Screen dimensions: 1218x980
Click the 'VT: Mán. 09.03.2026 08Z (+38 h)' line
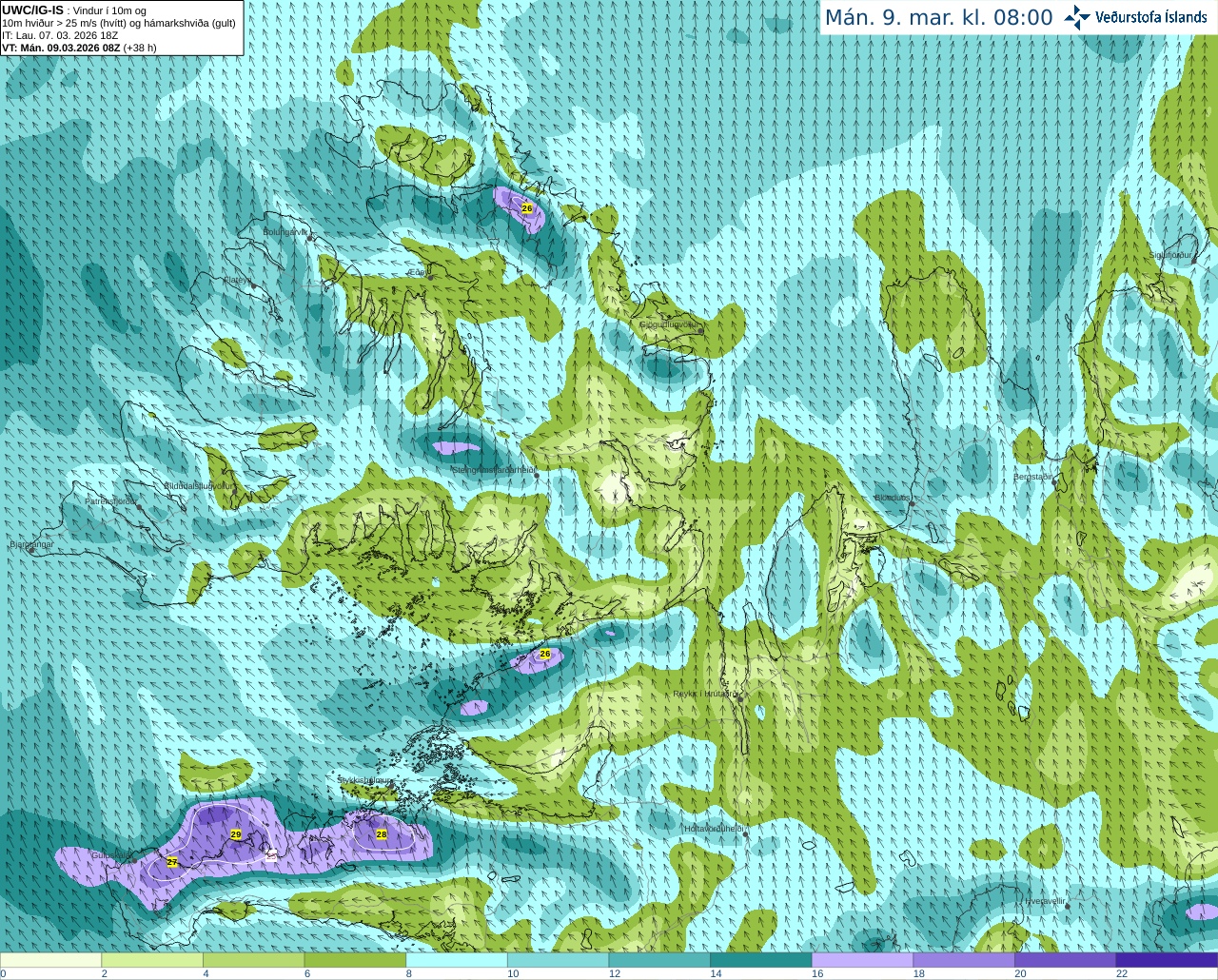79,48
